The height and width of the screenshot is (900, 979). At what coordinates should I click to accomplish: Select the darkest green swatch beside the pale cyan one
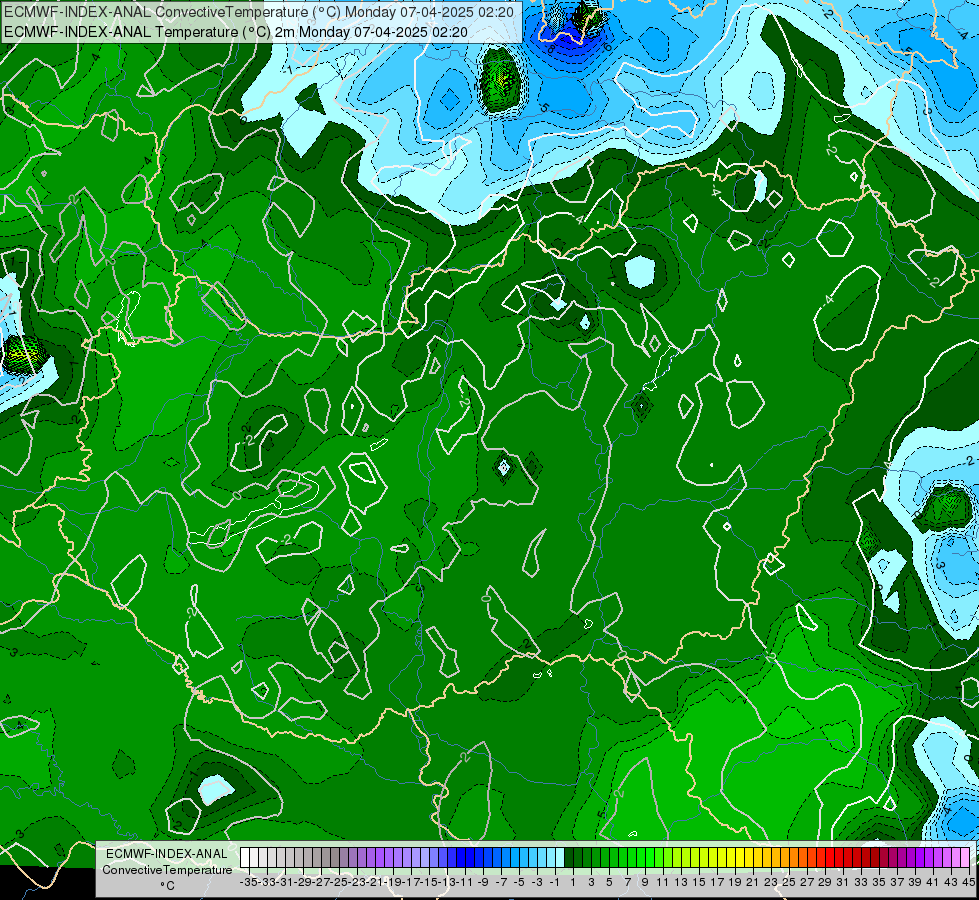[x=569, y=858]
